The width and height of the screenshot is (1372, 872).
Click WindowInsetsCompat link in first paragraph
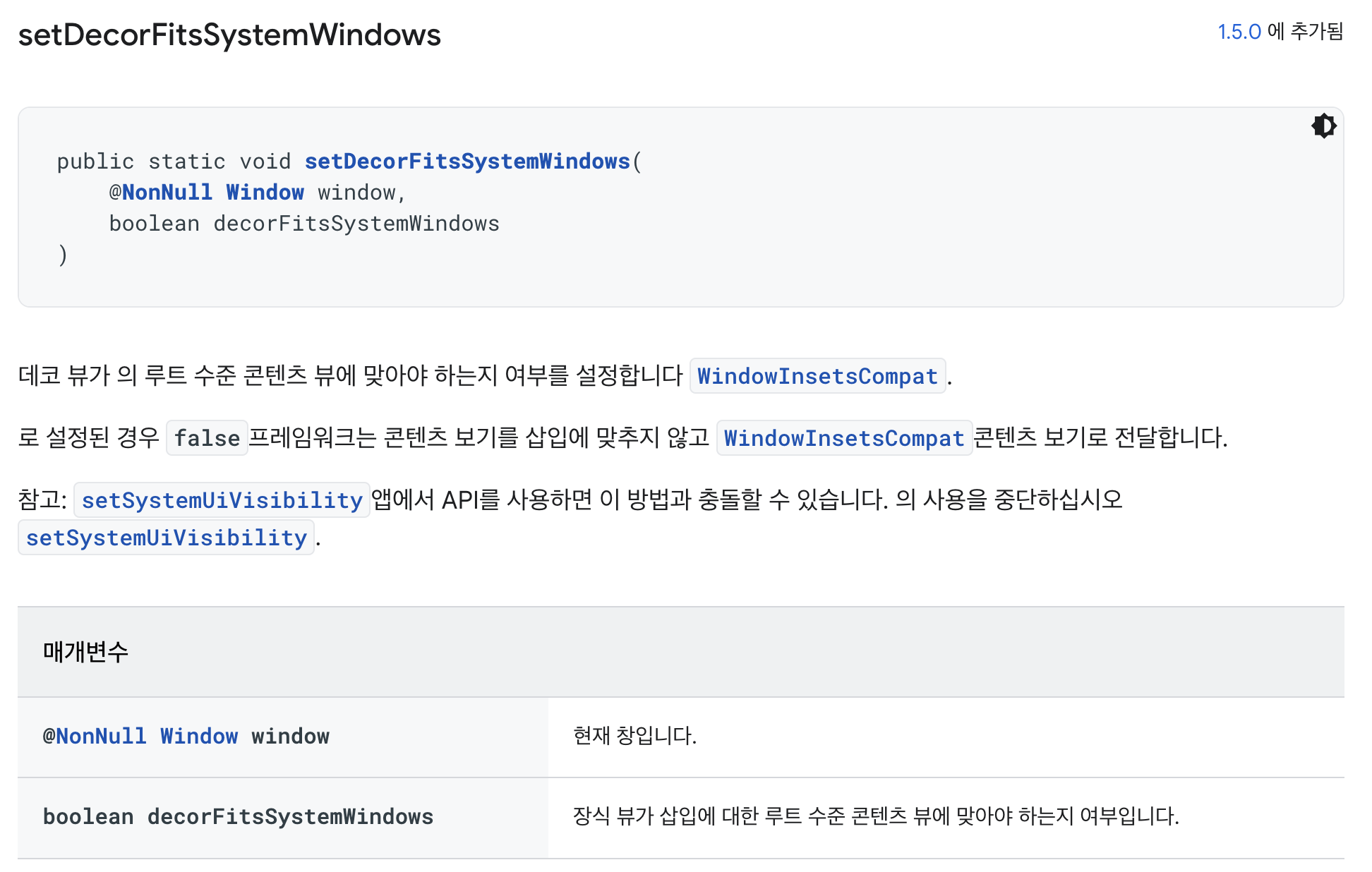coord(817,376)
